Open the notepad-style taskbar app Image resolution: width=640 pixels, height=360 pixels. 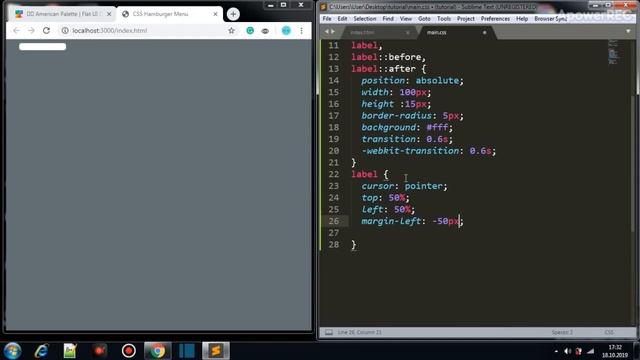click(x=70, y=351)
